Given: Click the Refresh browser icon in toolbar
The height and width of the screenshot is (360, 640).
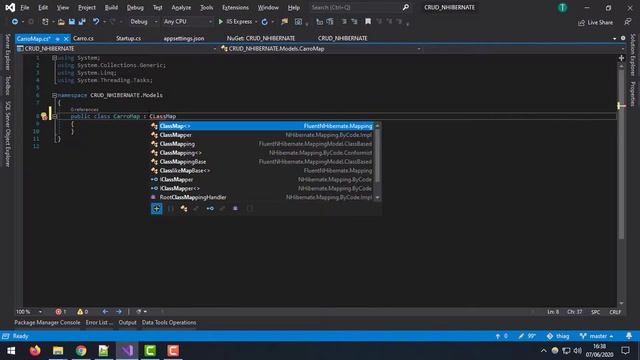Looking at the screenshot, I should coord(264,22).
